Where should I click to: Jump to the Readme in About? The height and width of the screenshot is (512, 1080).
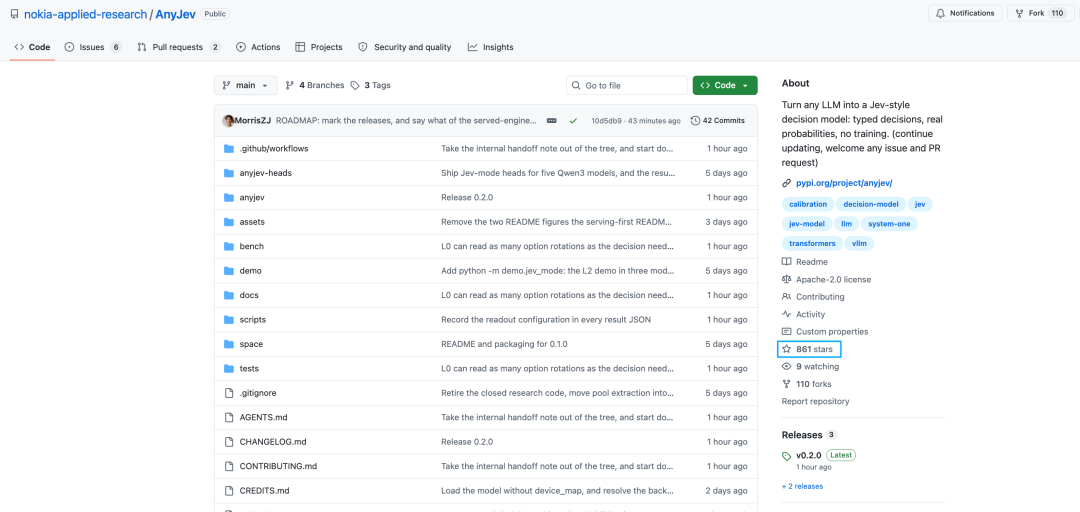click(804, 262)
